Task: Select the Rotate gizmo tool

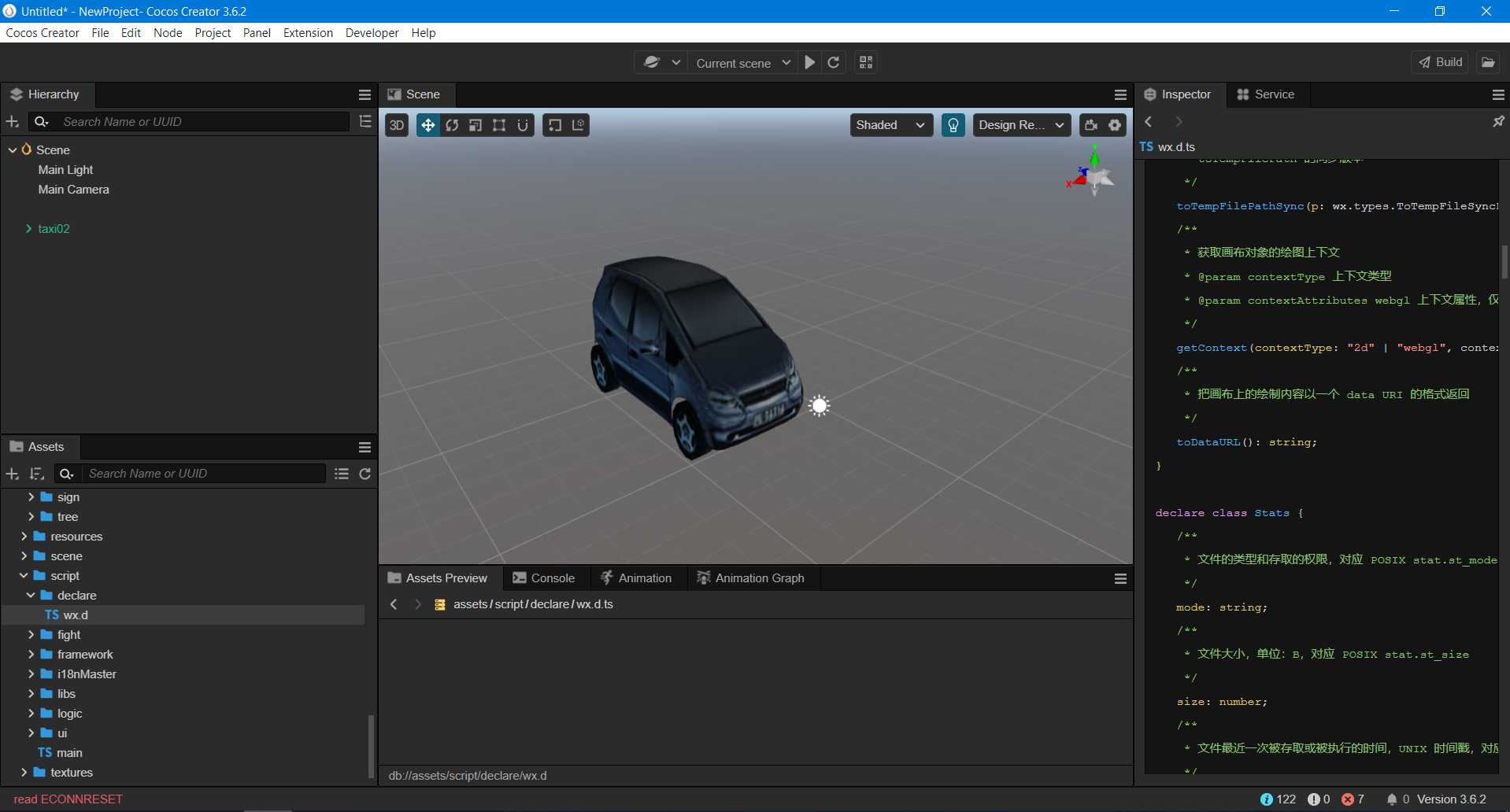Action: (x=452, y=125)
